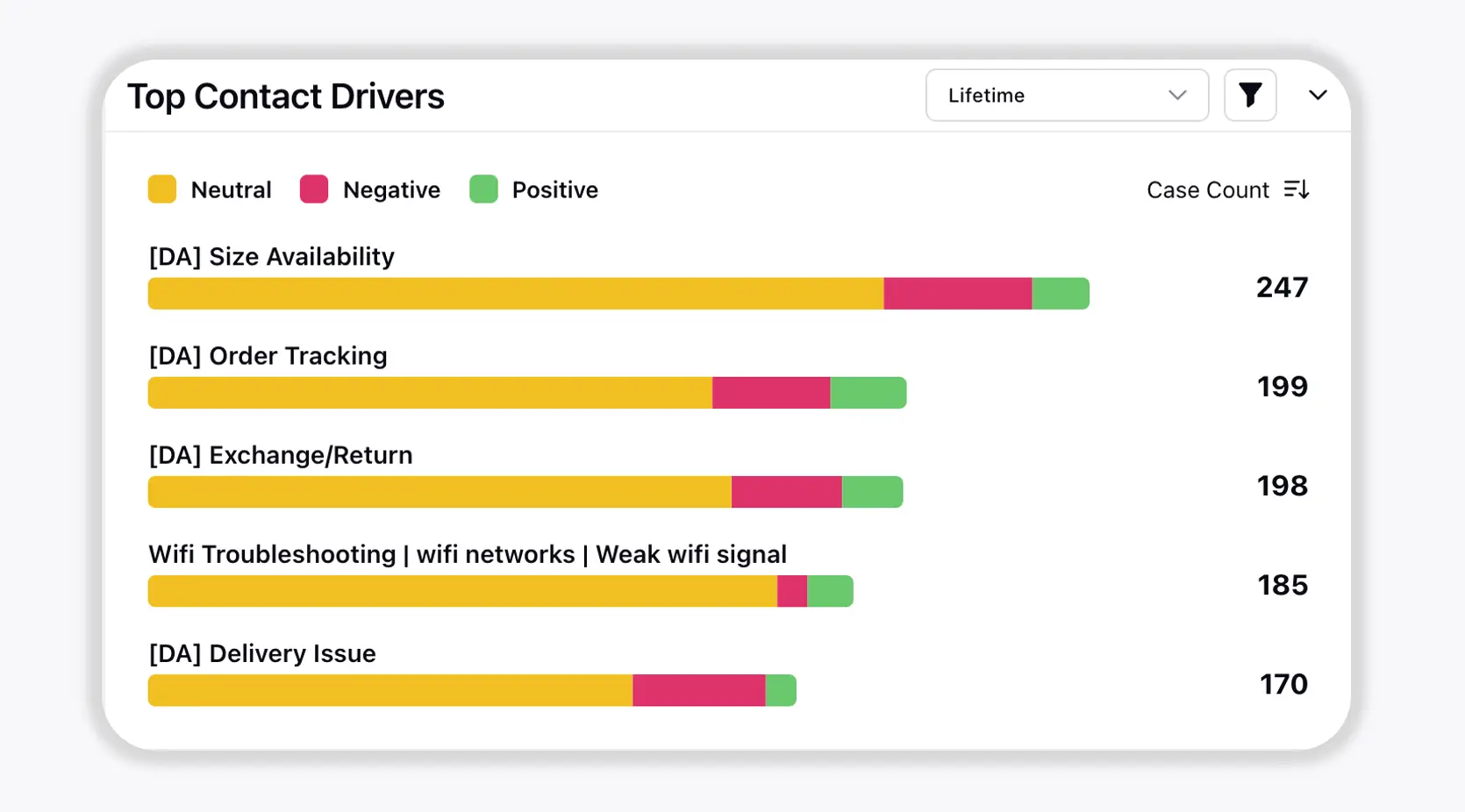Open the Wifi Troubleshooting contact driver
The width and height of the screenshot is (1465, 812).
467,554
